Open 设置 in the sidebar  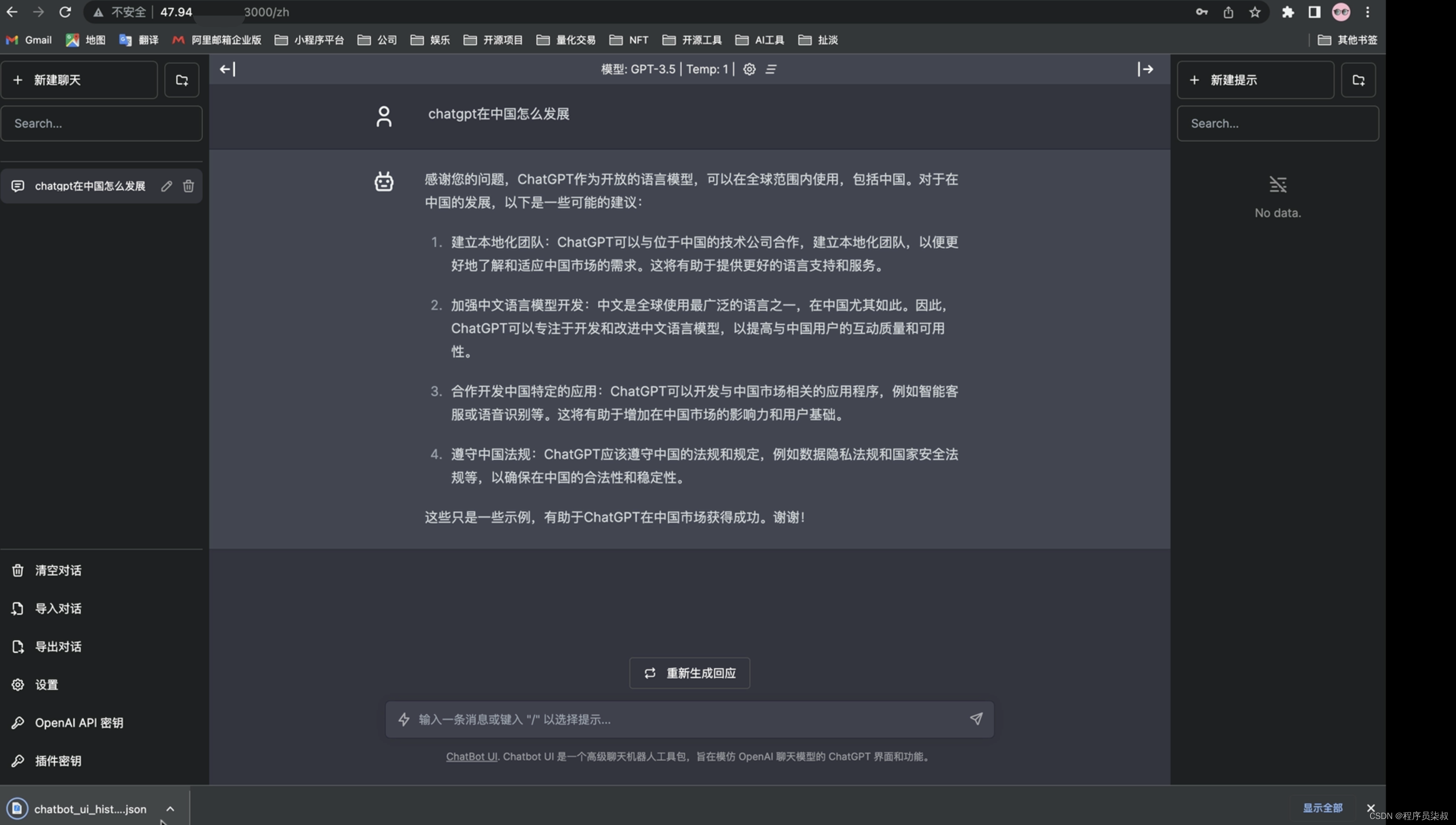102,684
